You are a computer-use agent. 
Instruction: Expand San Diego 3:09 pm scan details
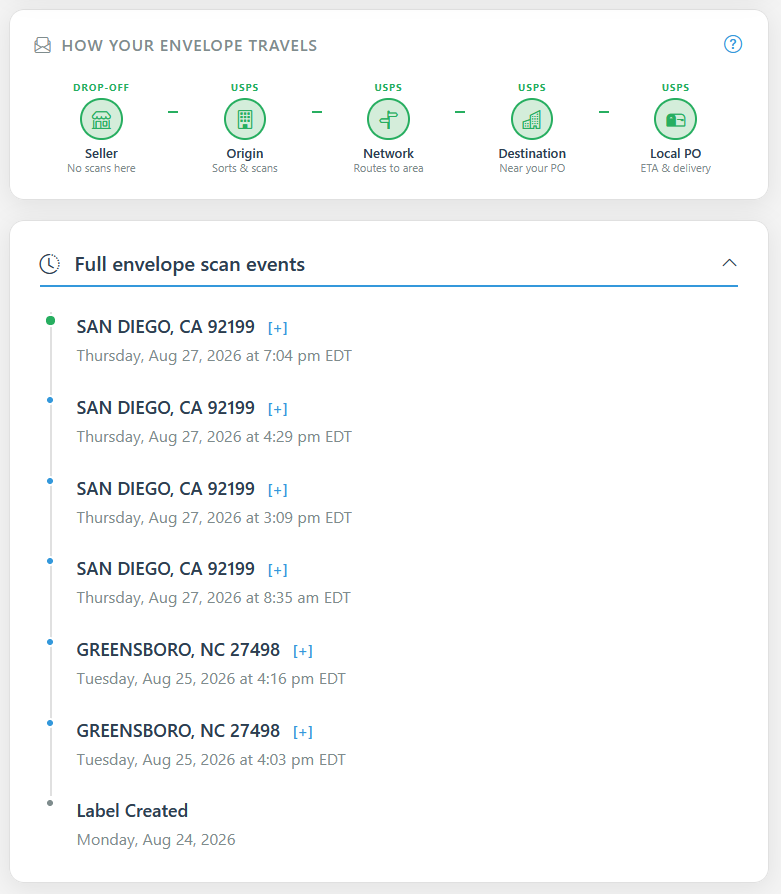[x=278, y=490]
